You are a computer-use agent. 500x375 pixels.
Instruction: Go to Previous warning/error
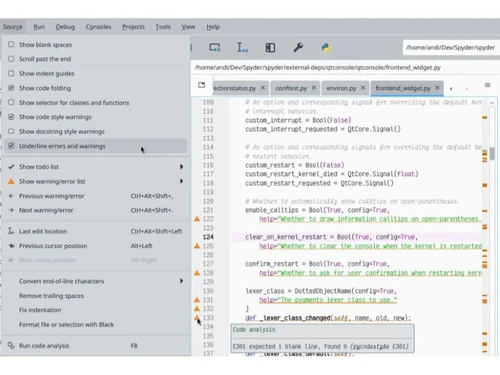point(96,196)
